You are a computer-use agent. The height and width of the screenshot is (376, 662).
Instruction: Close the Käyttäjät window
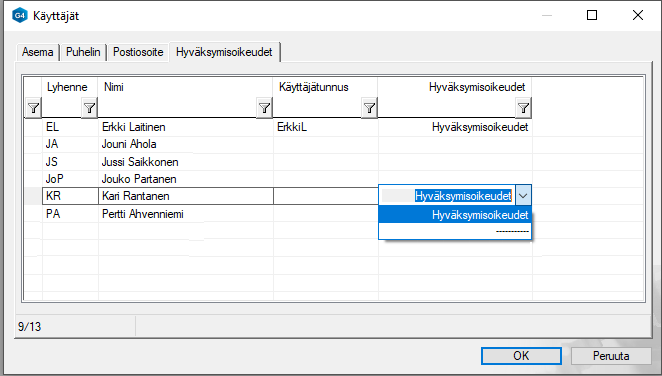(638, 15)
